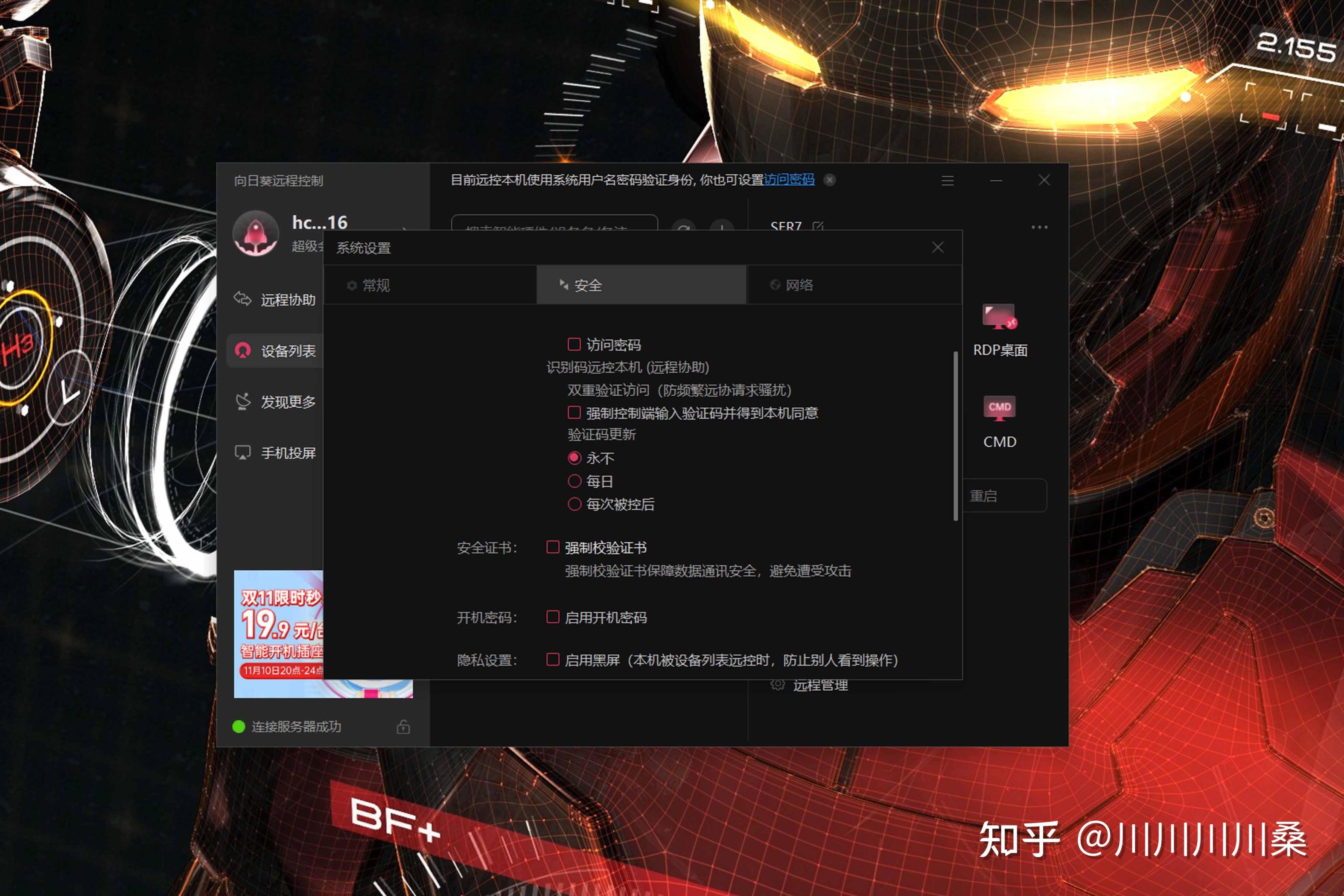Click the rocket avatar profile picture
Image resolution: width=1344 pixels, height=896 pixels.
click(255, 233)
